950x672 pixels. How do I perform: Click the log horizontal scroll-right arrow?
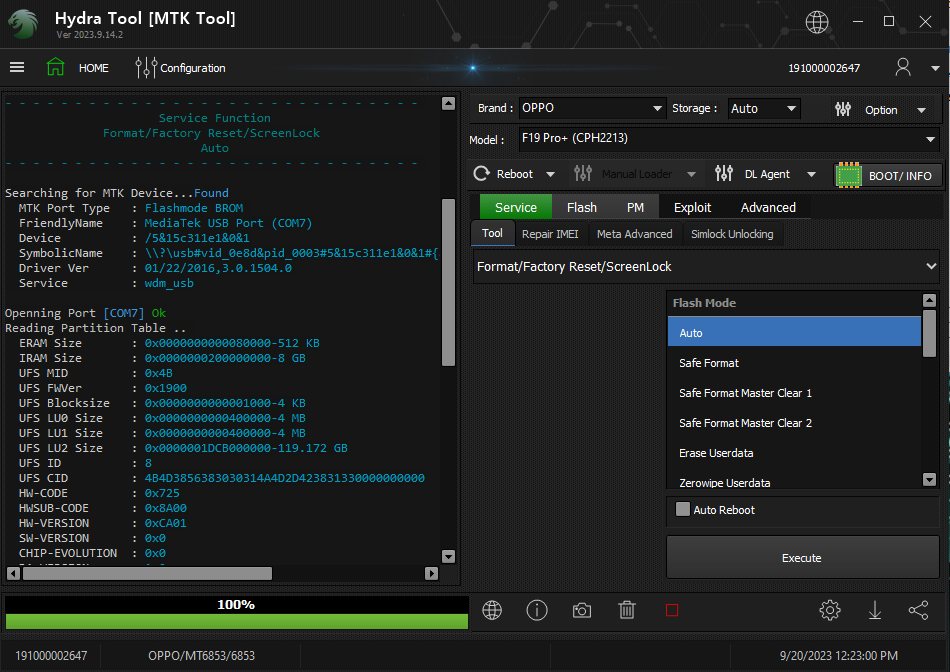(x=431, y=573)
